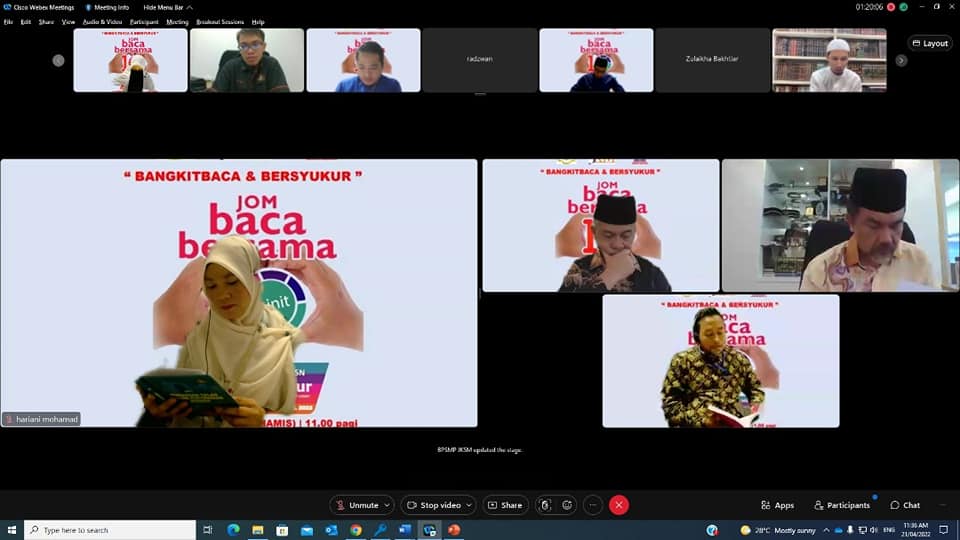Open the Layout options
Screen dimensions: 960x540
pyautogui.click(x=930, y=43)
